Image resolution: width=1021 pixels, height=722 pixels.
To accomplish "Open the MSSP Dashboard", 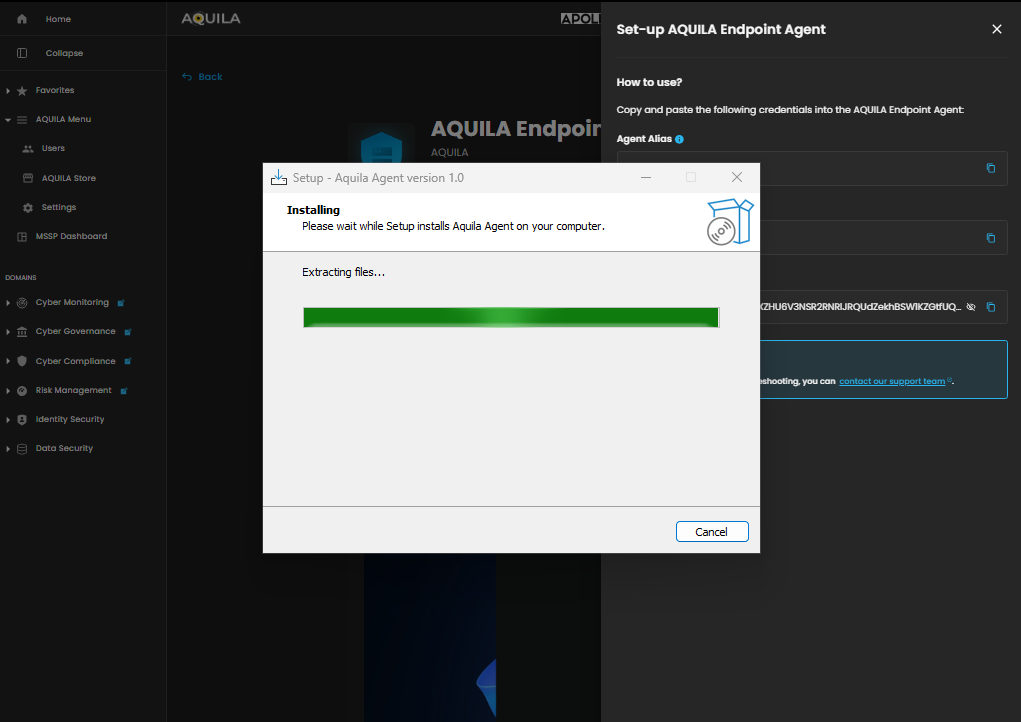I will click(73, 236).
